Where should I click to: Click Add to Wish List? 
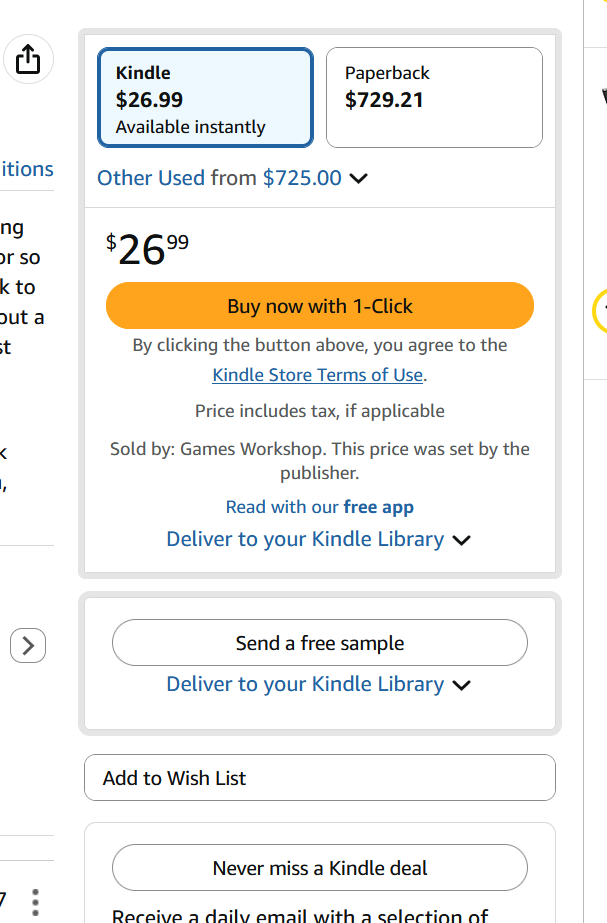[x=320, y=778]
